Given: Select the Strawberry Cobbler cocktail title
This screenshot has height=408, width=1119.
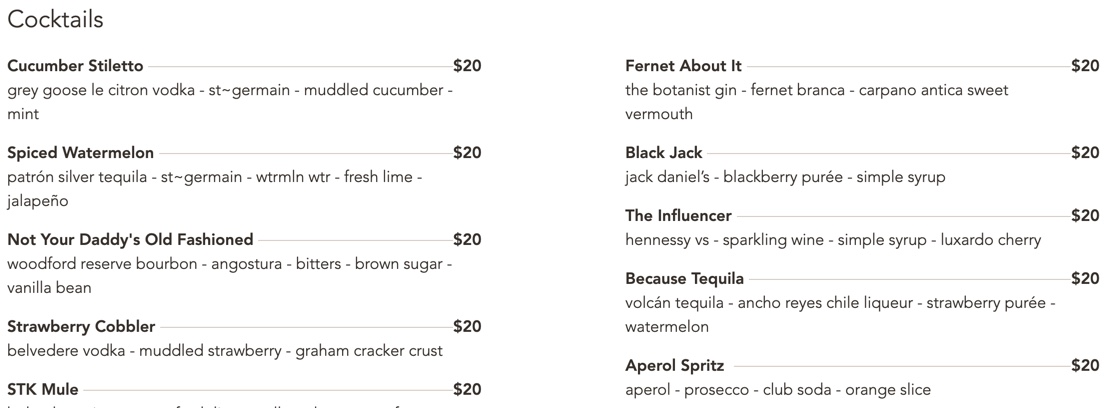Looking at the screenshot, I should 81,326.
